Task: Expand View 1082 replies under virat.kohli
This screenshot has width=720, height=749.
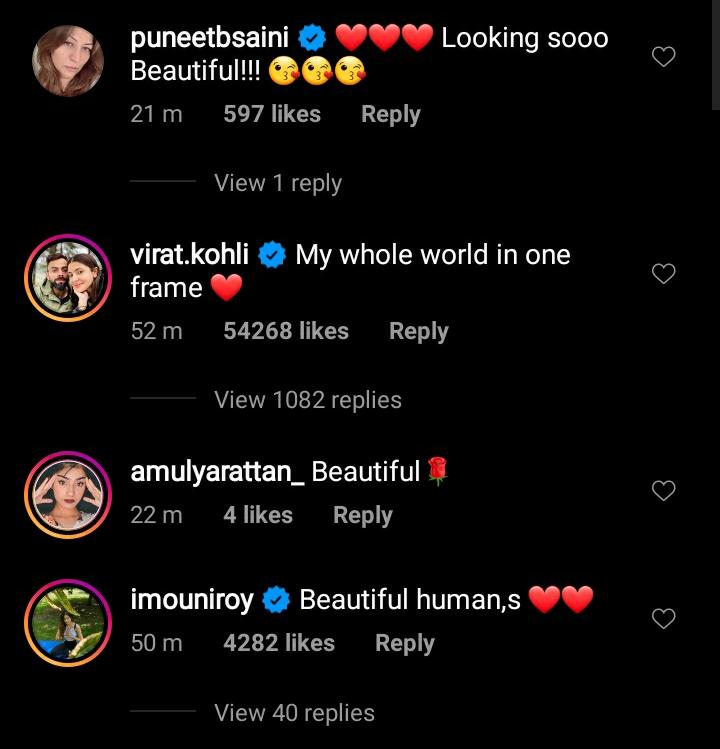Action: (308, 400)
